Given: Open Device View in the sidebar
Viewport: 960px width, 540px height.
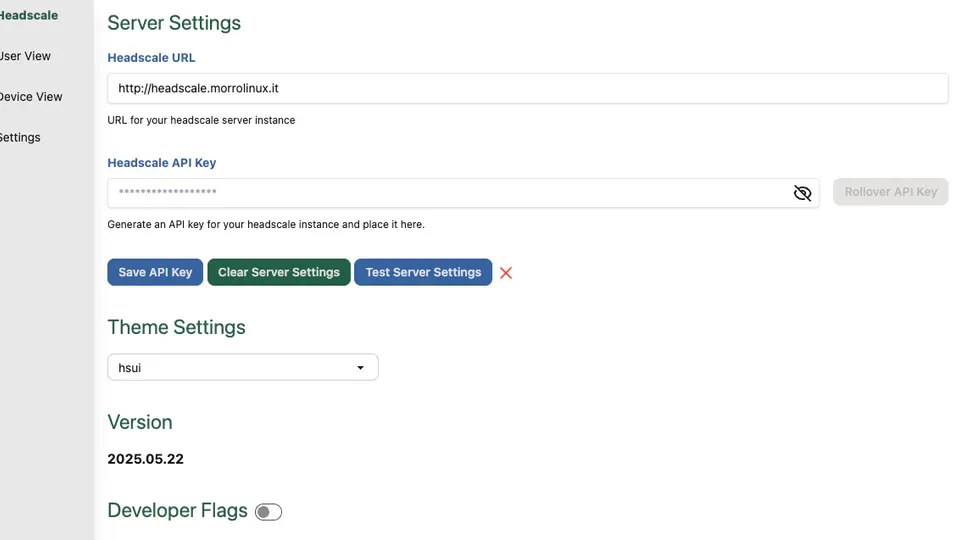Looking at the screenshot, I should click(x=31, y=97).
